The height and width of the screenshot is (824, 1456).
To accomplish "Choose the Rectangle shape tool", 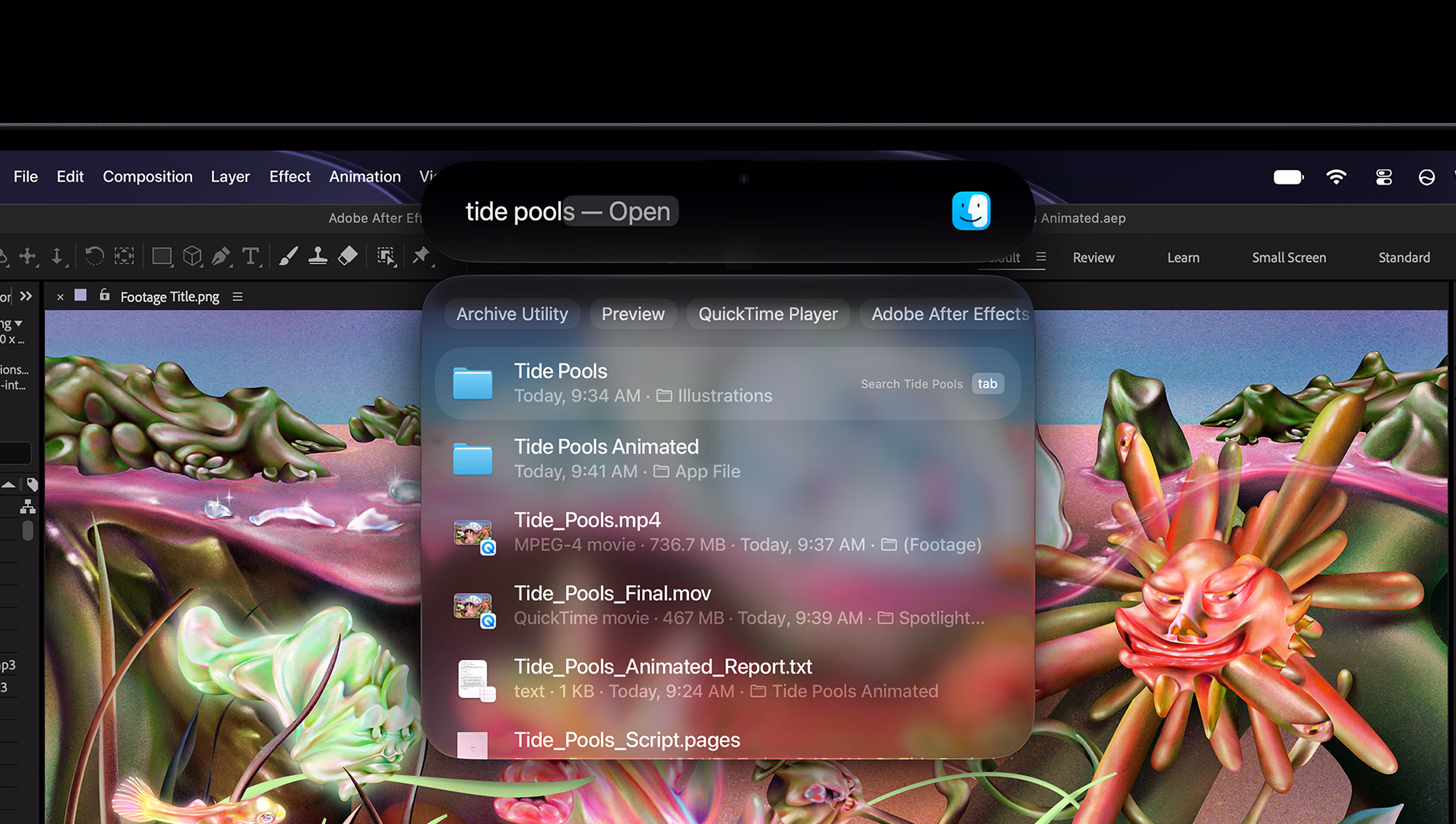I will coord(162,257).
